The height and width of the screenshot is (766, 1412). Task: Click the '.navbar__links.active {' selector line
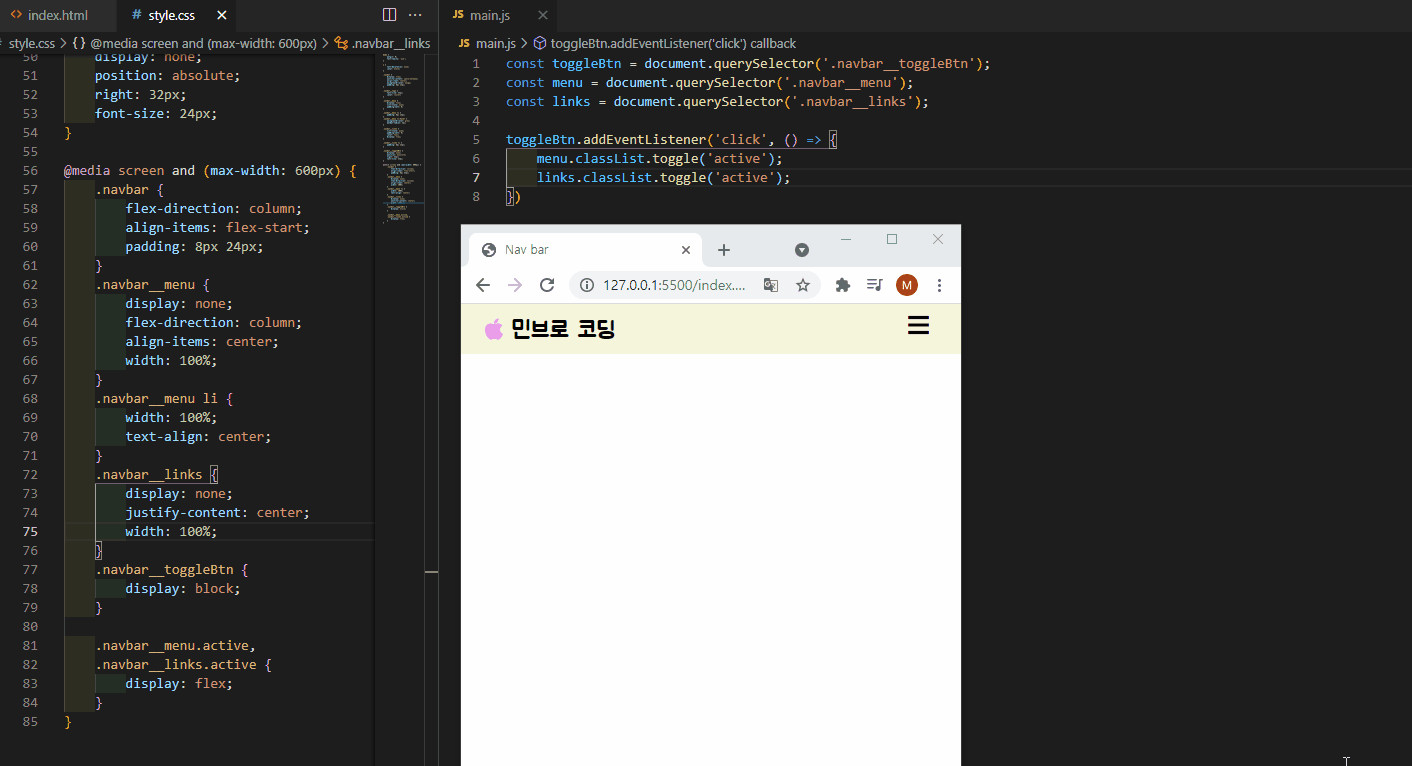pos(183,664)
